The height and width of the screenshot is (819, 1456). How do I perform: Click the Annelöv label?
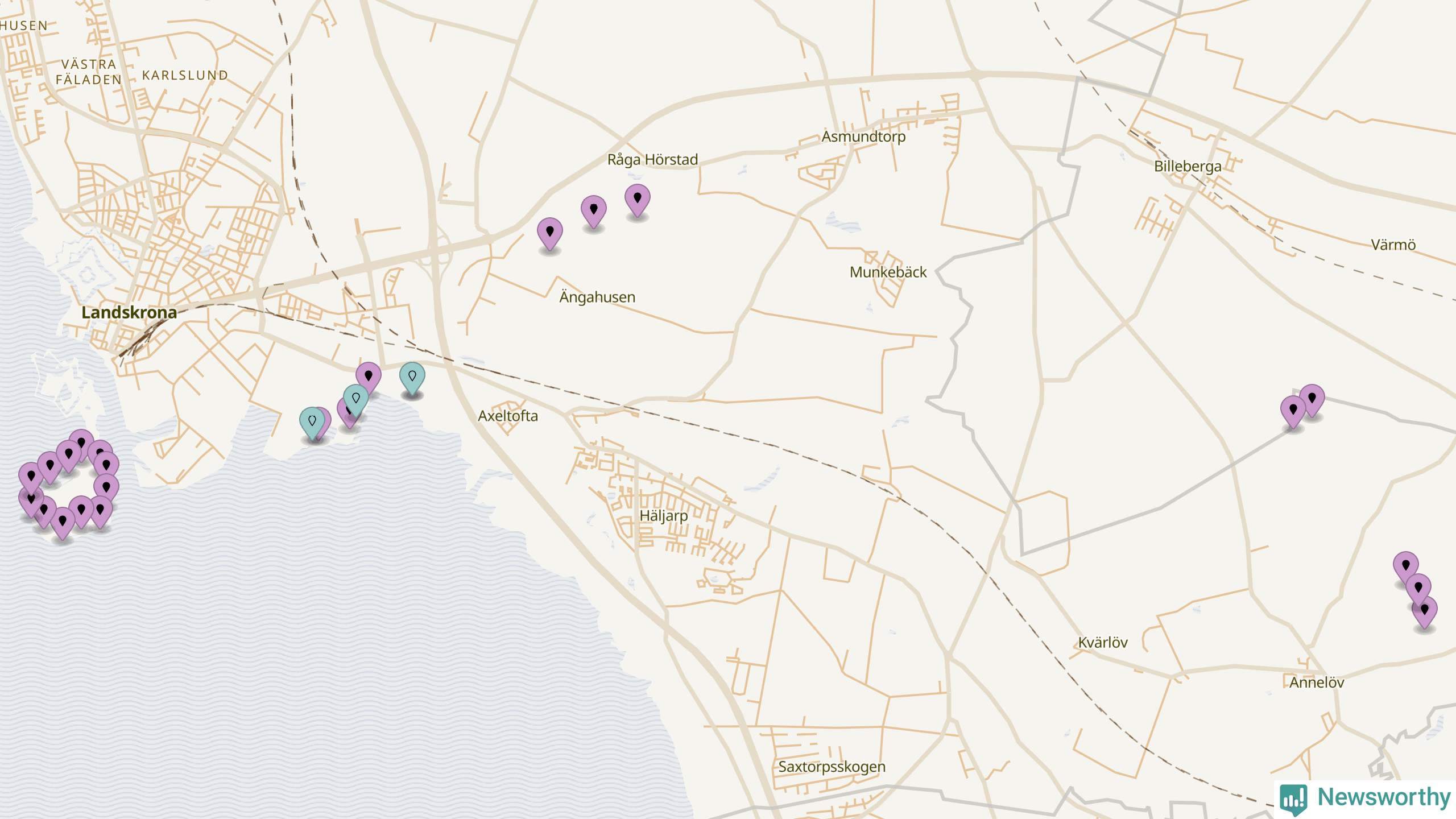coord(1317,682)
